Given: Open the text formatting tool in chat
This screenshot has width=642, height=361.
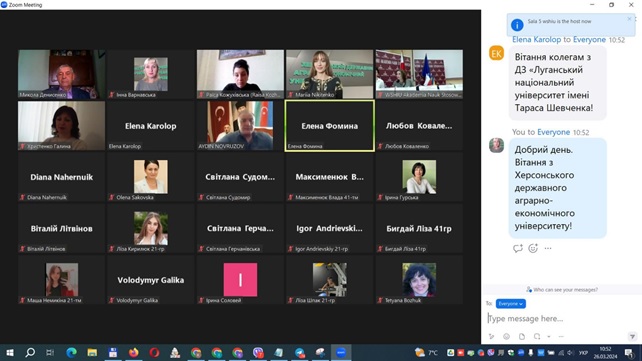Looking at the screenshot, I should click(x=491, y=336).
